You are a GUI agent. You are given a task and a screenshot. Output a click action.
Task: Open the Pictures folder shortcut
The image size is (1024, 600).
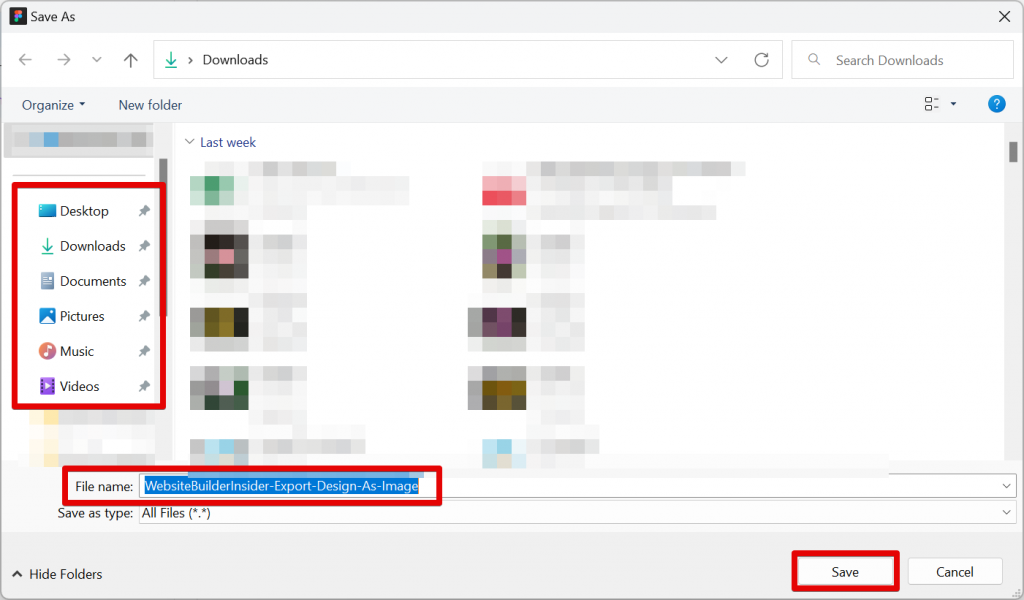tap(84, 316)
